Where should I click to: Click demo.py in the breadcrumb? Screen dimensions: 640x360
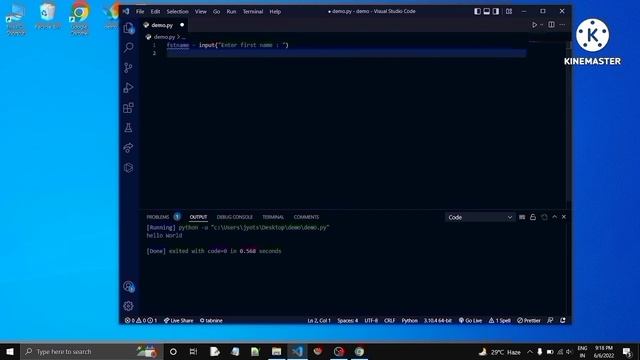point(164,37)
